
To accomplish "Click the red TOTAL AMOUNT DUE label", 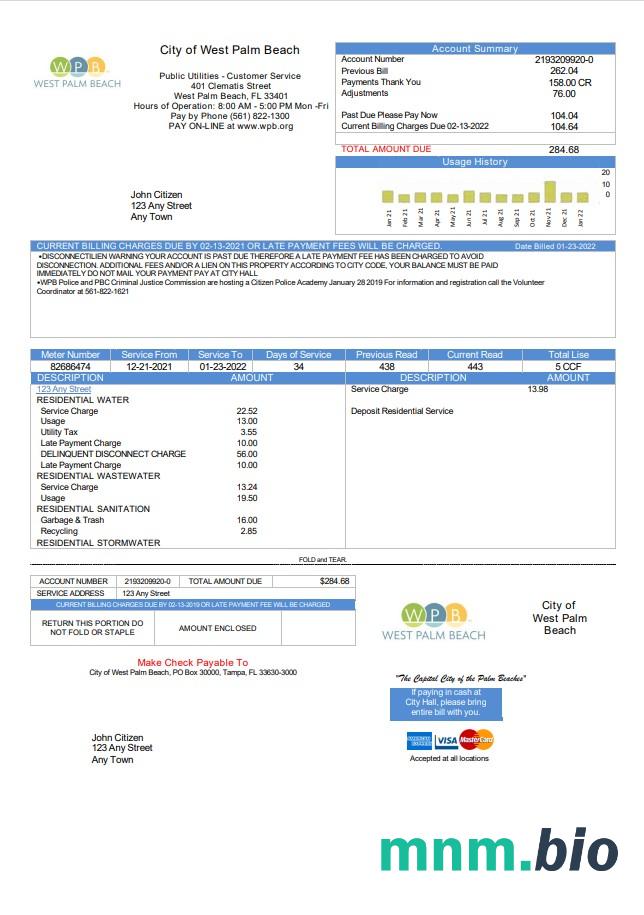I will click(x=386, y=149).
